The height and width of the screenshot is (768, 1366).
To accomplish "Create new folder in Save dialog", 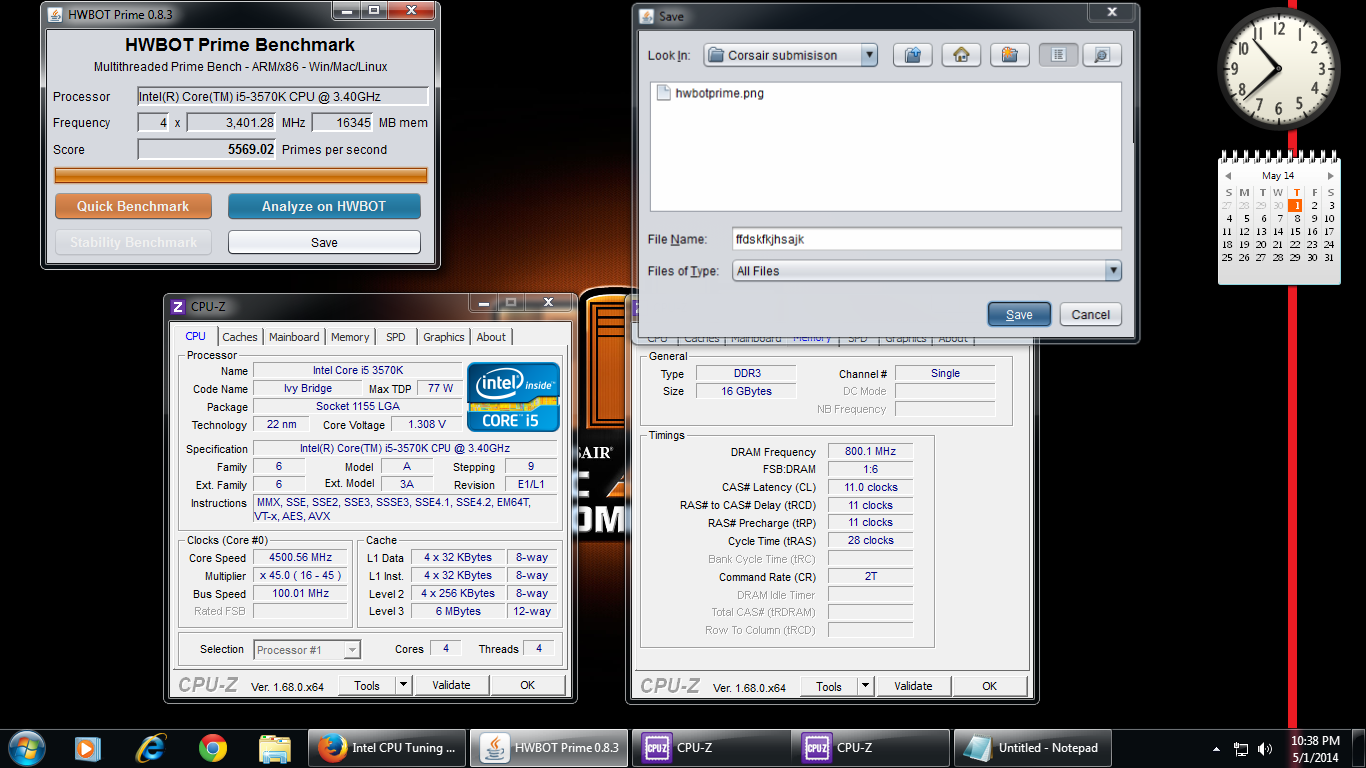I will pyautogui.click(x=1010, y=55).
